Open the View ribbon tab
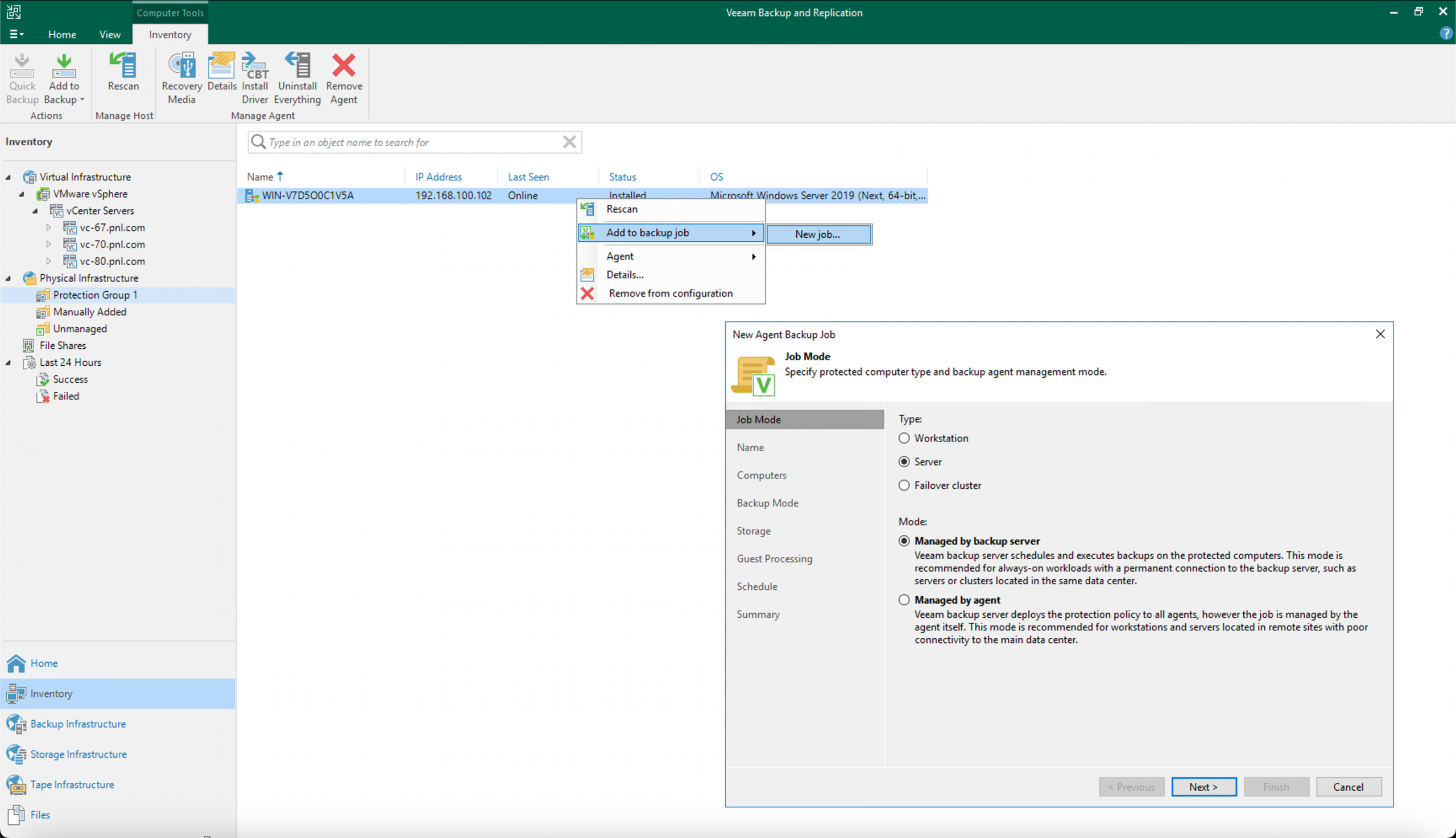 (x=110, y=35)
